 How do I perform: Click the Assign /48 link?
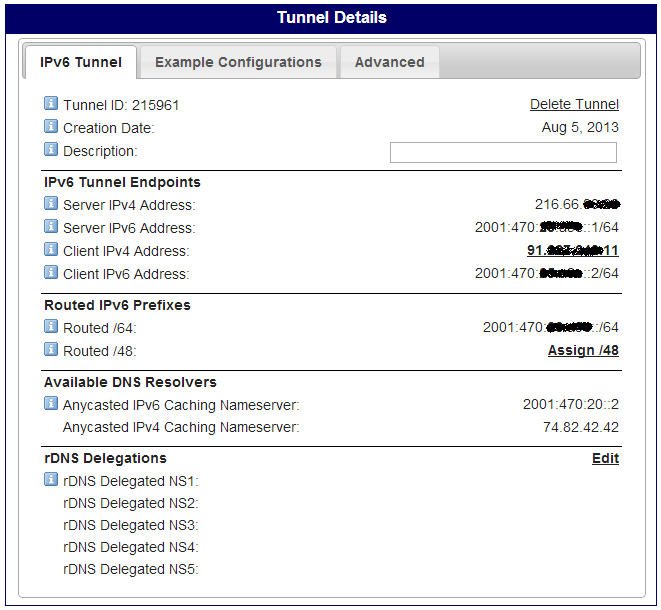(x=583, y=350)
